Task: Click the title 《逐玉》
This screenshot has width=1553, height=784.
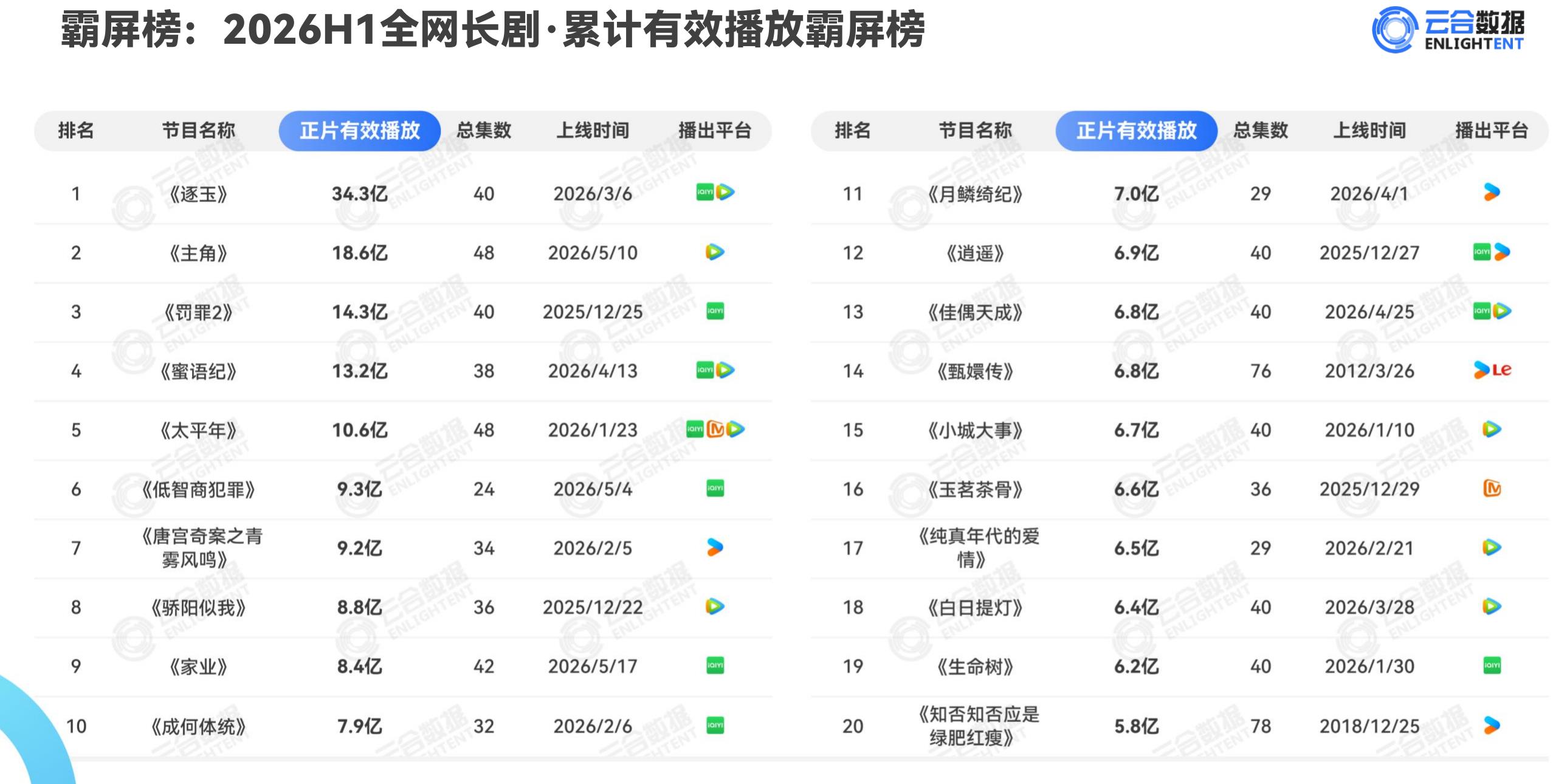Action: 198,194
